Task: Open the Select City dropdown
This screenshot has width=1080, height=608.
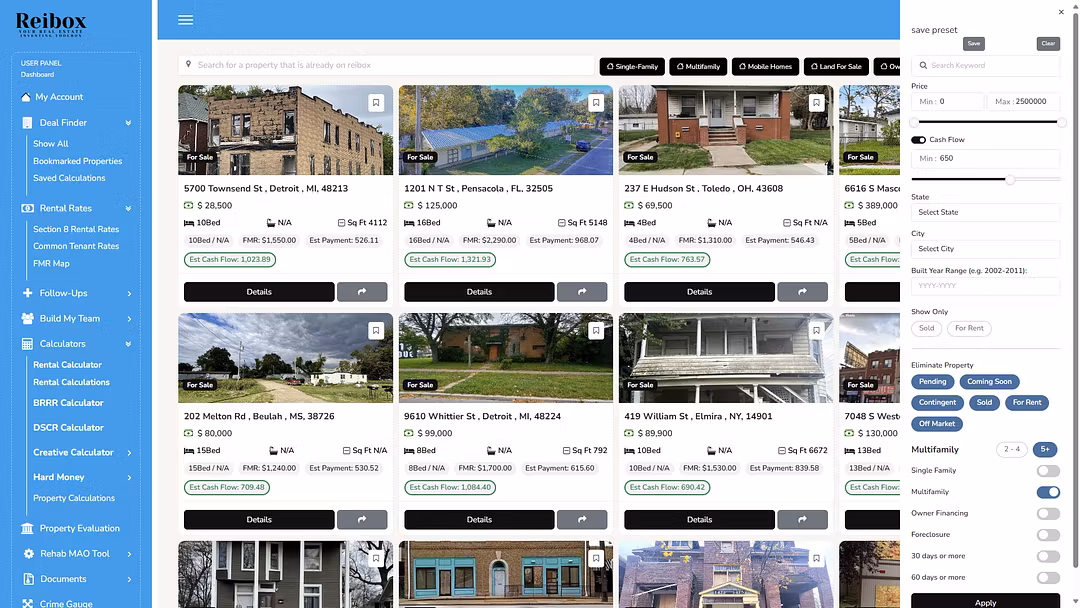Action: tap(985, 249)
